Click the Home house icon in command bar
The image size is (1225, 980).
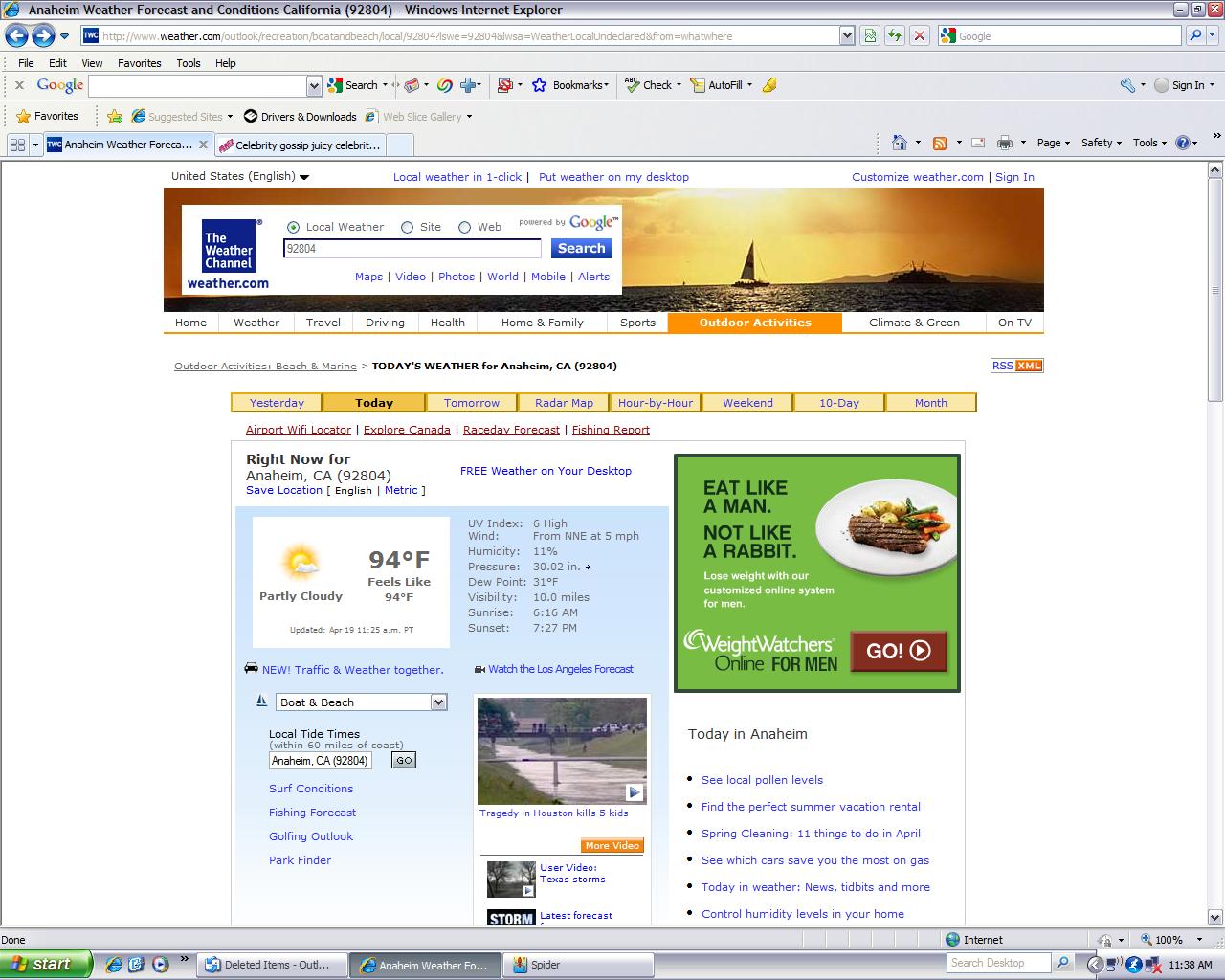pos(899,143)
